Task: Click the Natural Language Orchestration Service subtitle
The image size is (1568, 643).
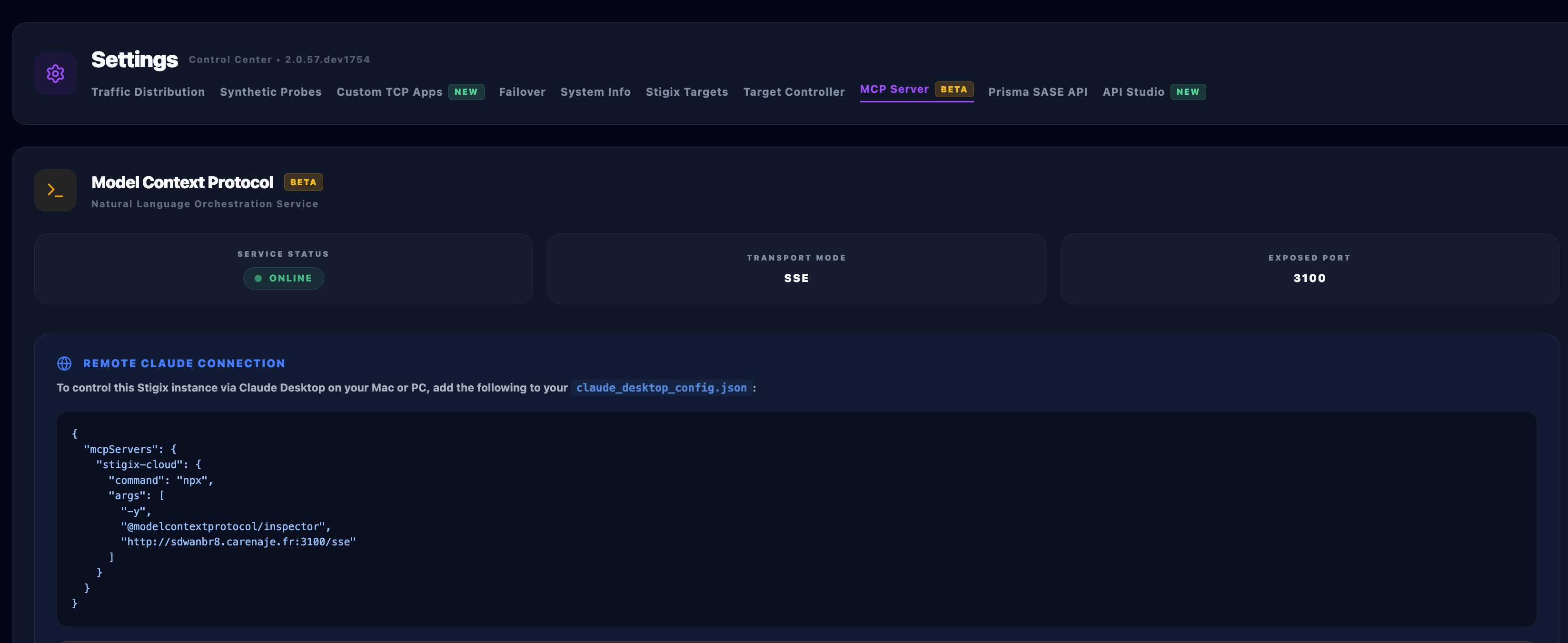Action: click(x=205, y=204)
